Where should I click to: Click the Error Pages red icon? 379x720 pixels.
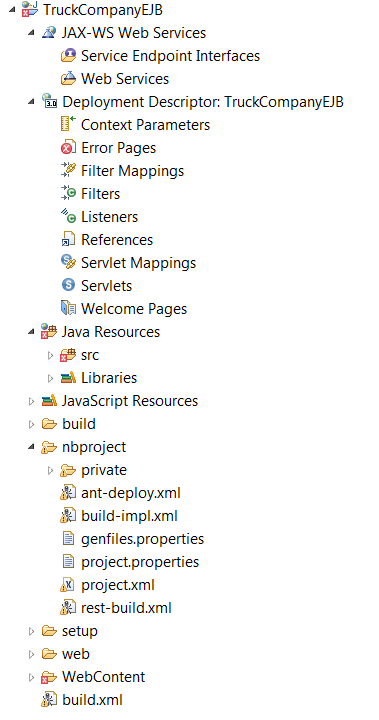[68, 148]
